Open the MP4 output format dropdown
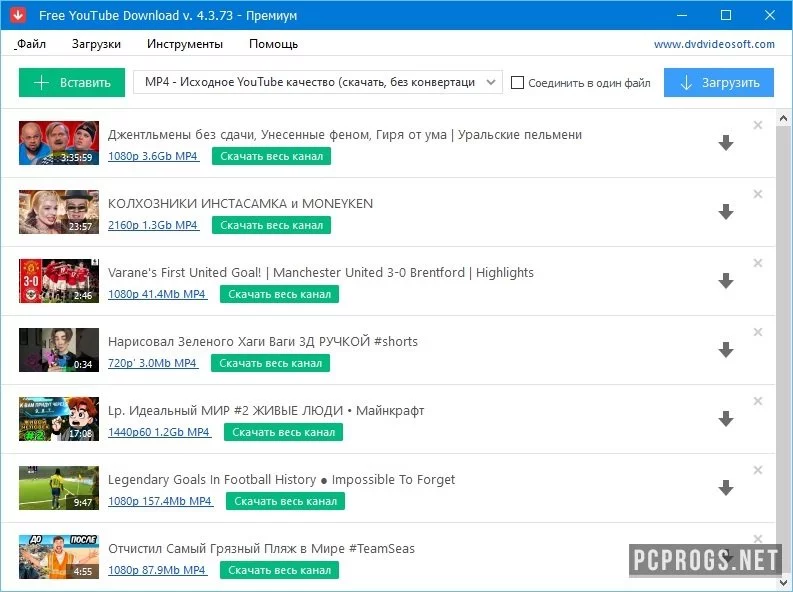793x592 pixels. [318, 82]
